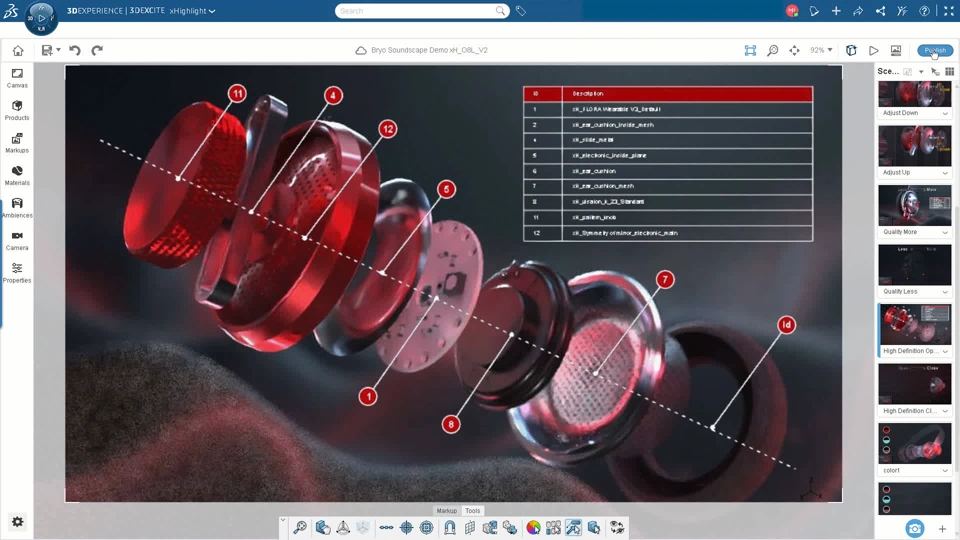The width and height of the screenshot is (960, 540).
Task: Switch to the Markup tab
Action: [x=446, y=511]
